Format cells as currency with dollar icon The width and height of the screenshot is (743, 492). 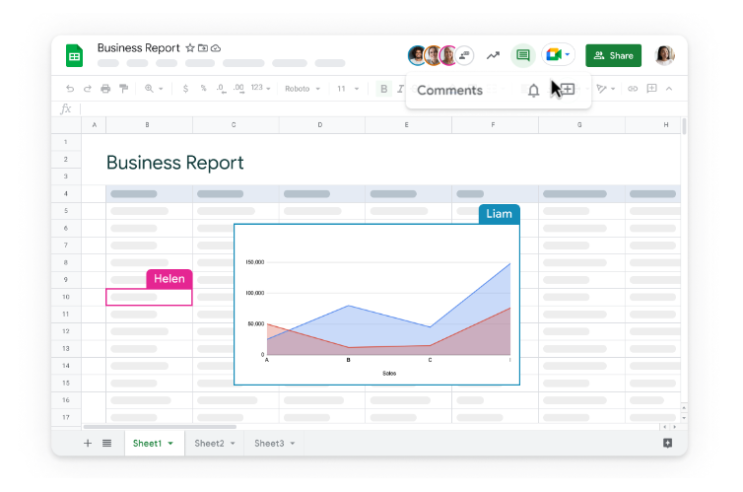185,89
